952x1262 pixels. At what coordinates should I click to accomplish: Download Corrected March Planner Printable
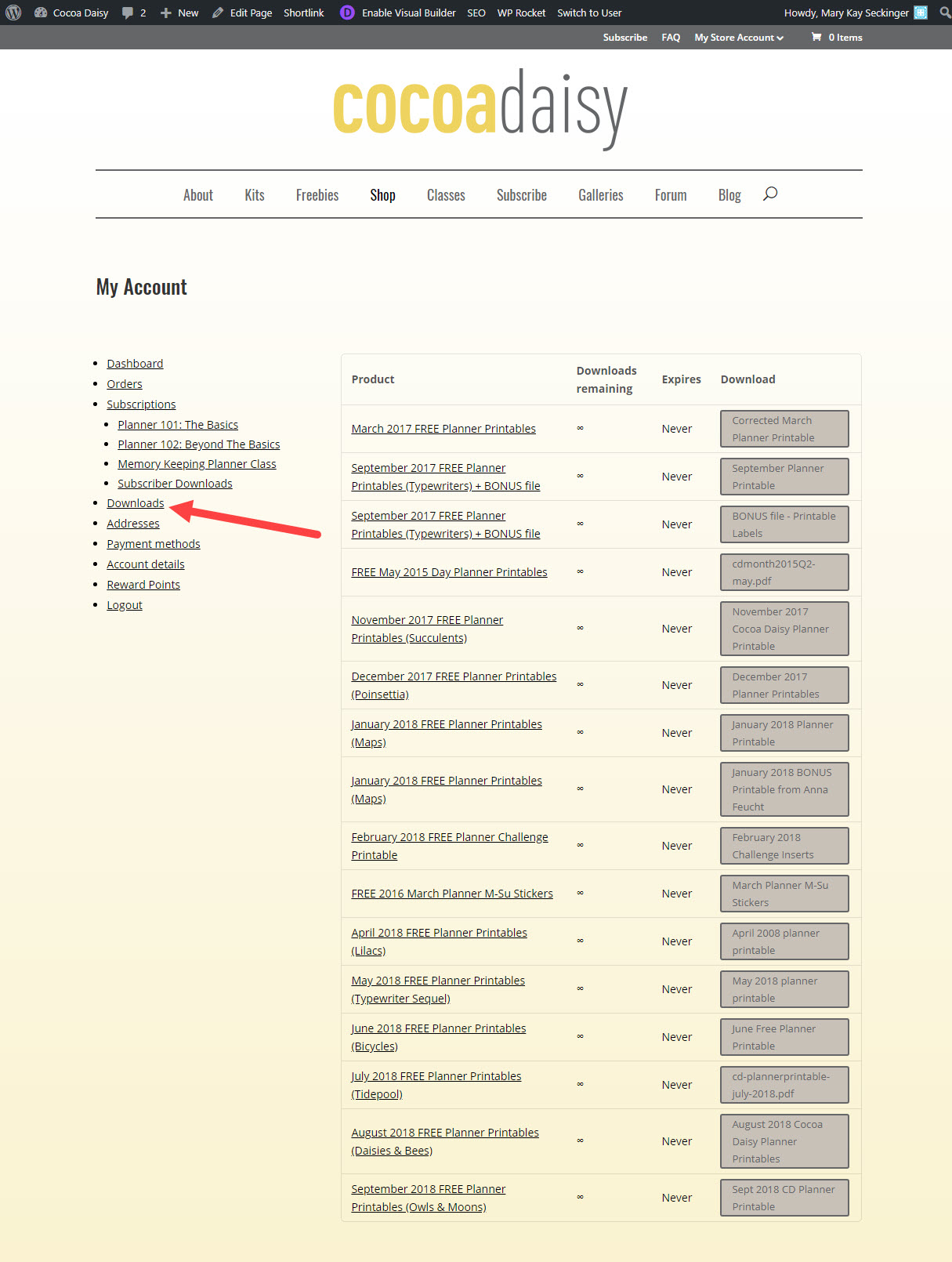[784, 429]
